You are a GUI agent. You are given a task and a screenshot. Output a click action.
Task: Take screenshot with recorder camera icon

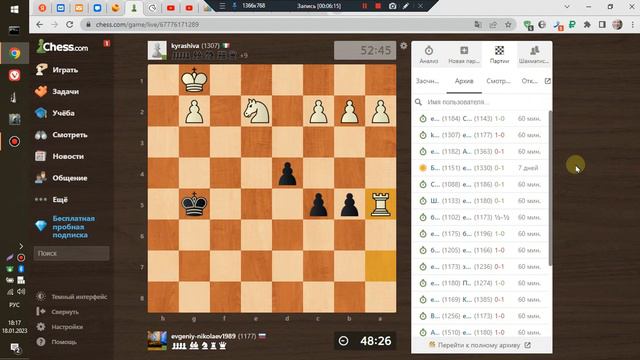pos(392,6)
